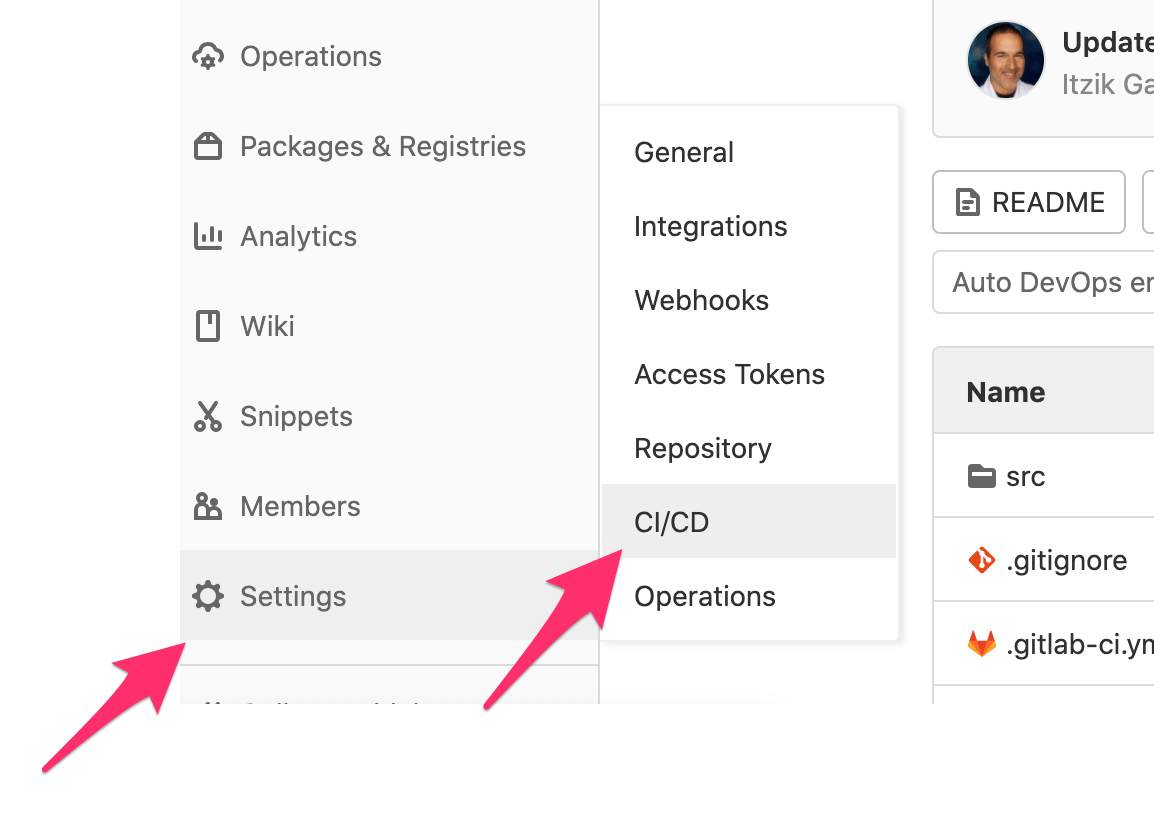This screenshot has height=814, width=1154.
Task: Click the Packages & Registries box icon
Action: pyautogui.click(x=207, y=146)
